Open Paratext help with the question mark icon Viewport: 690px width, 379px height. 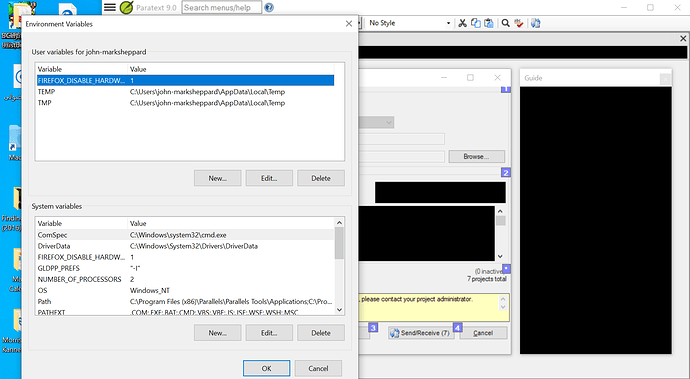pos(269,7)
